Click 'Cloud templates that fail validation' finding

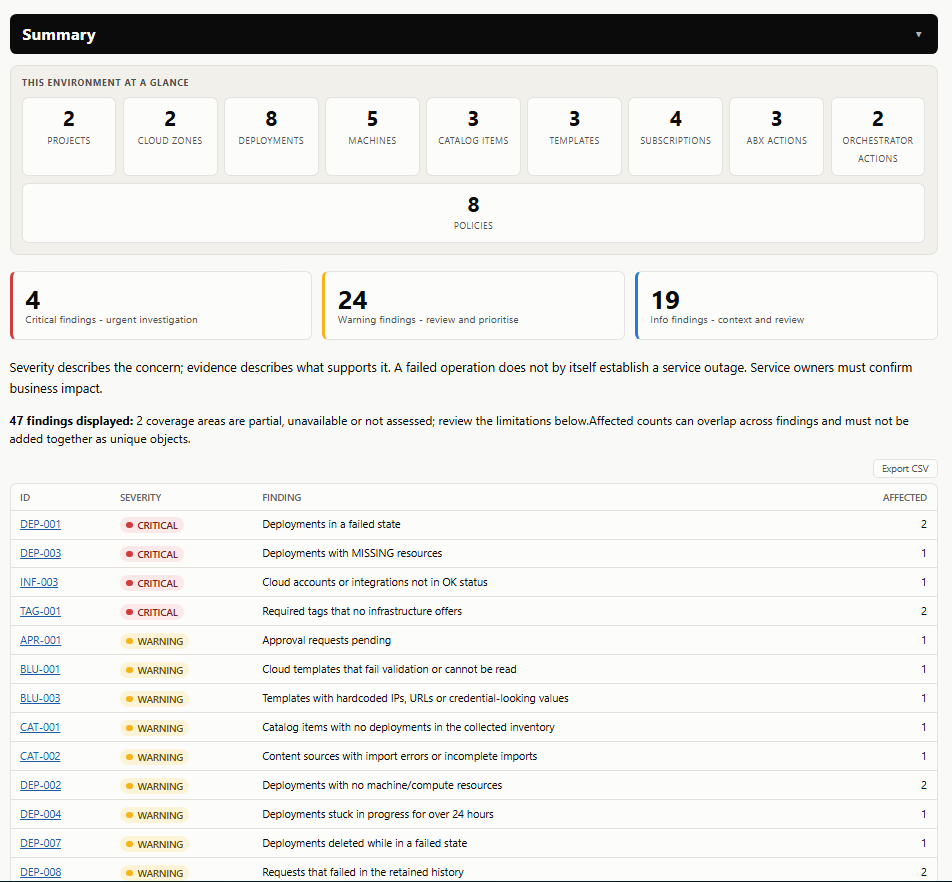tap(389, 669)
